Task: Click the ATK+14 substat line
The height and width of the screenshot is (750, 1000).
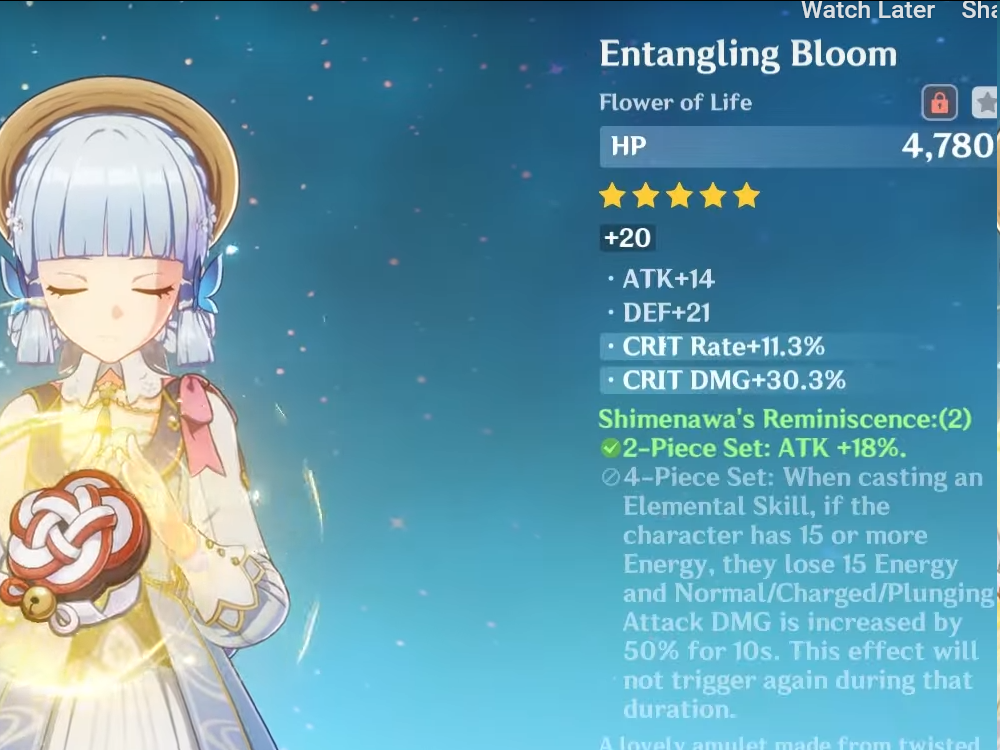Action: click(668, 279)
